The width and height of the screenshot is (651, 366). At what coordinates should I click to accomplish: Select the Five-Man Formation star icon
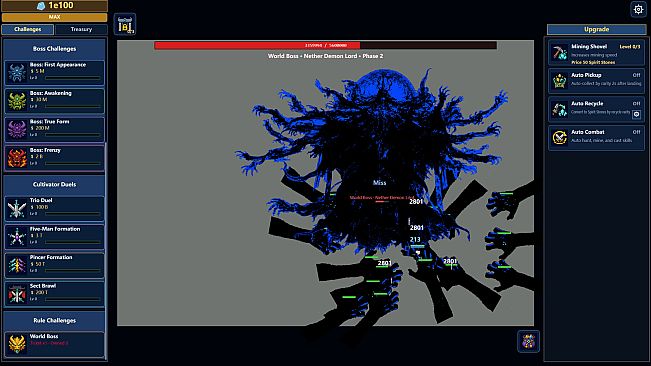point(17,237)
